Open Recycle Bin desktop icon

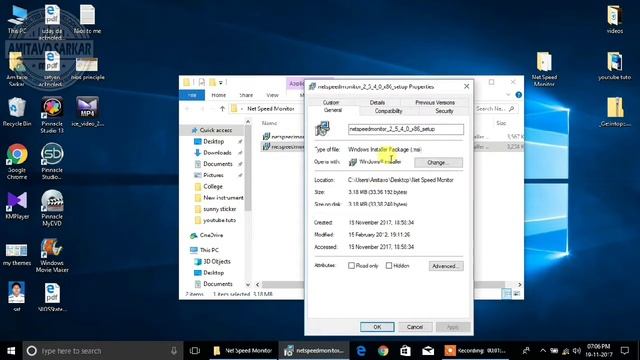point(16,112)
